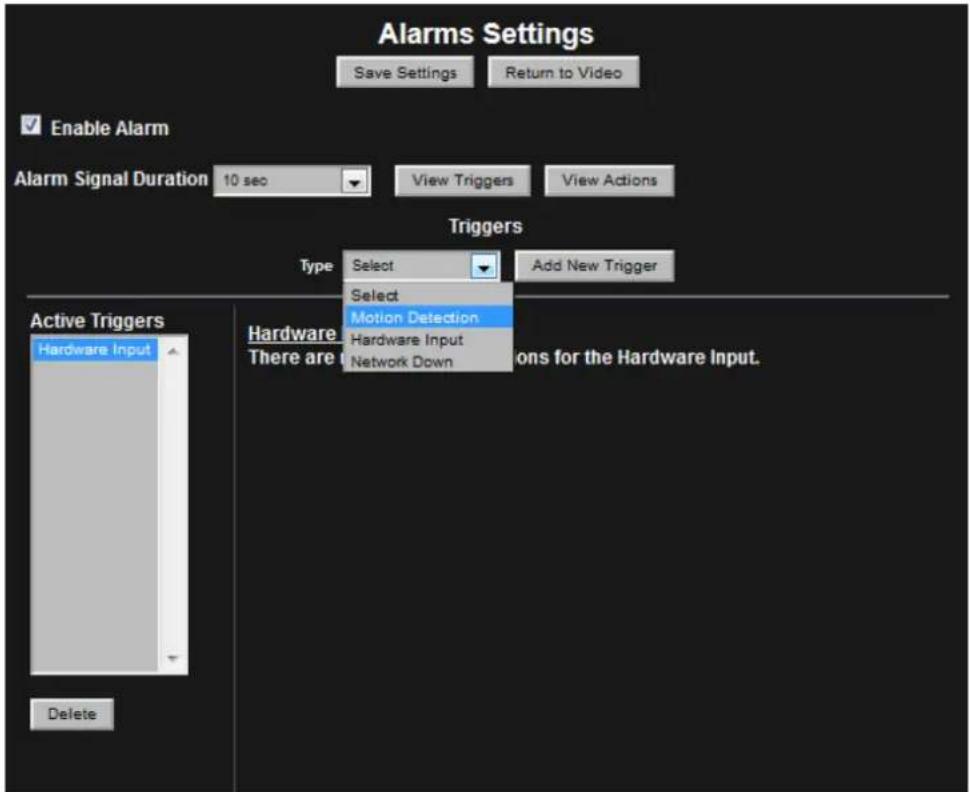This screenshot has height=792, width=970.
Task: Click Active Triggers list scroll up arrow
Action: [x=173, y=351]
